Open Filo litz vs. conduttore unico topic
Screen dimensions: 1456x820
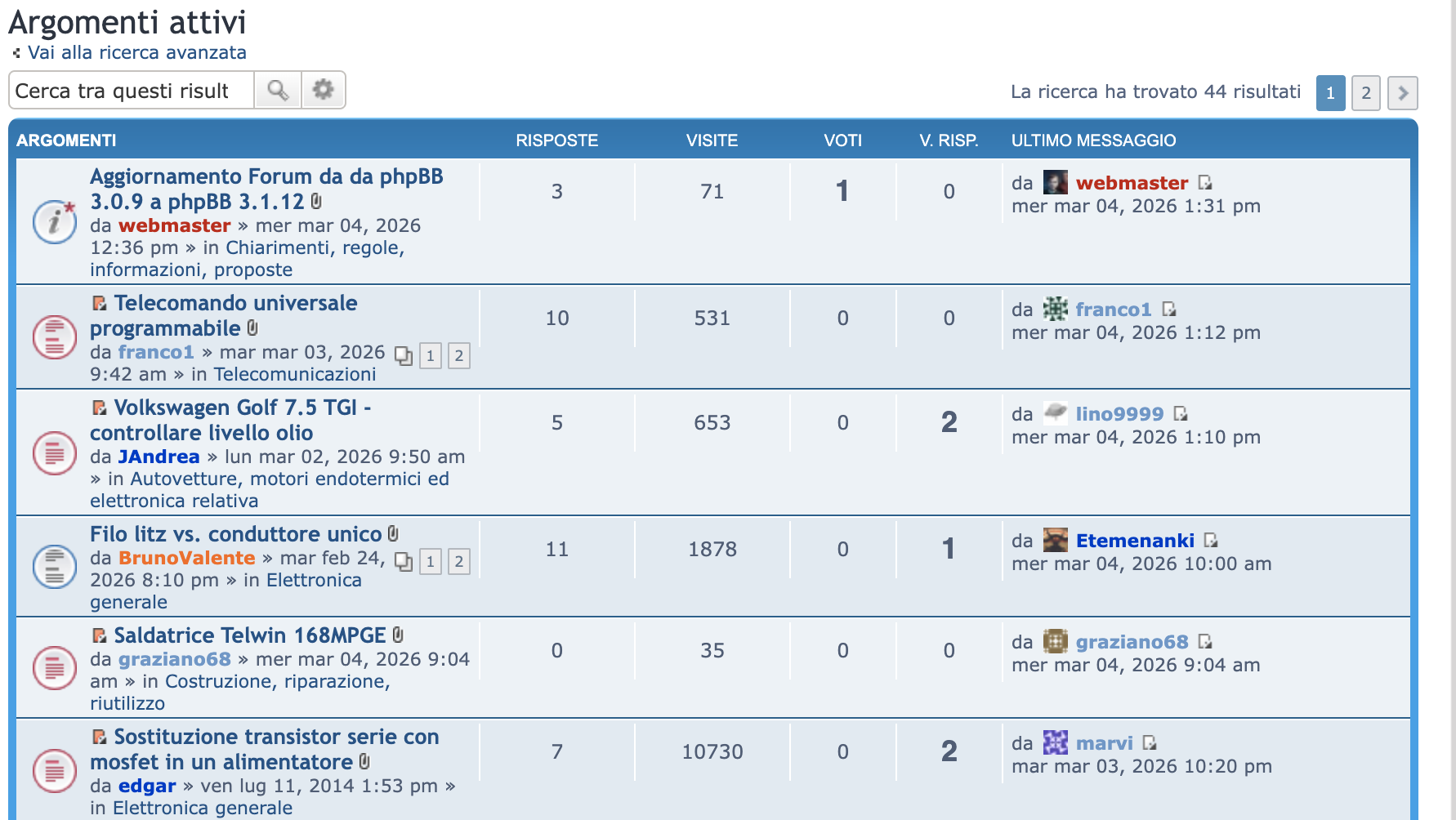pyautogui.click(x=235, y=534)
